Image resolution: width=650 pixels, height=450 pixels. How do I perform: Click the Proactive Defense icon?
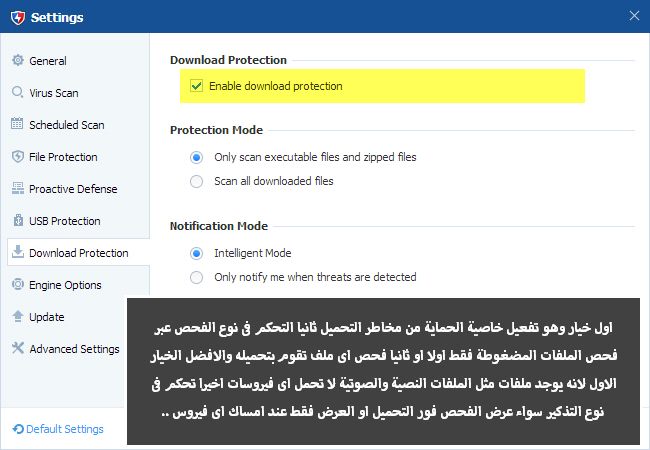point(18,189)
